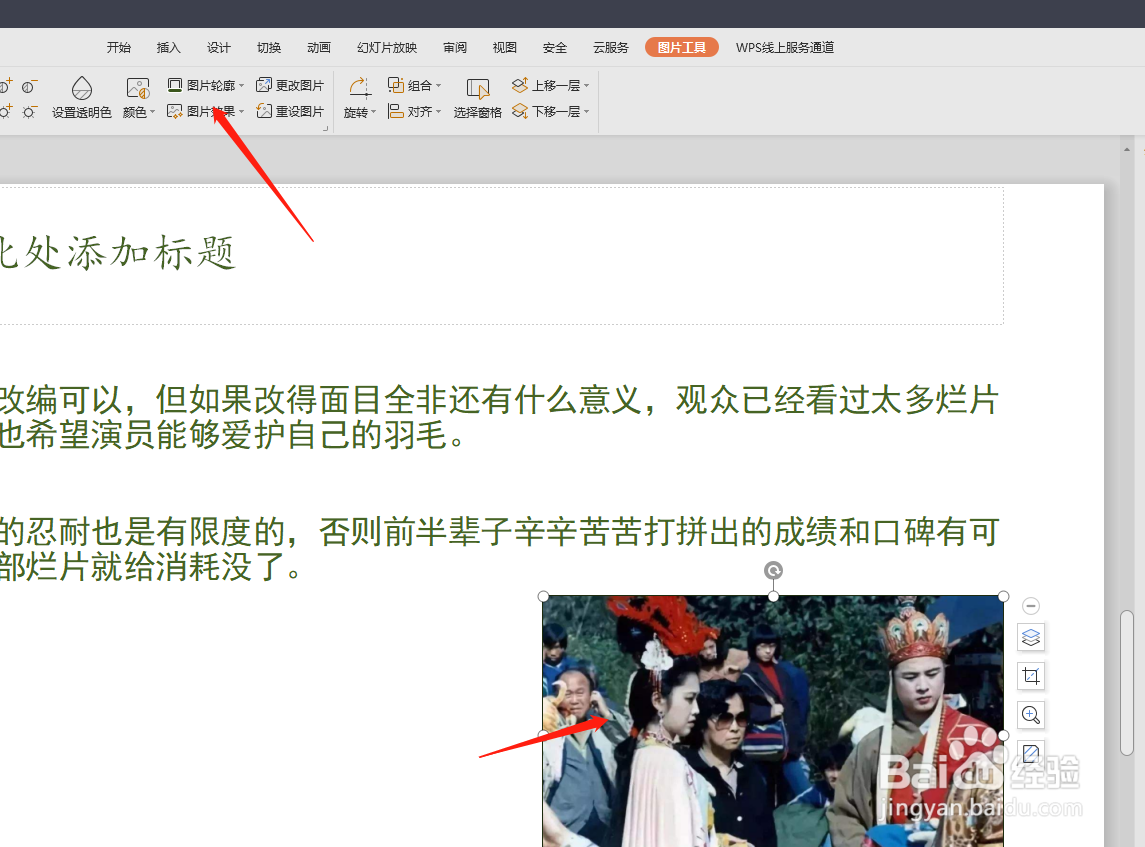Viewport: 1145px width, 847px height.
Task: Open the 选择窗格 selection pane
Action: pos(478,98)
